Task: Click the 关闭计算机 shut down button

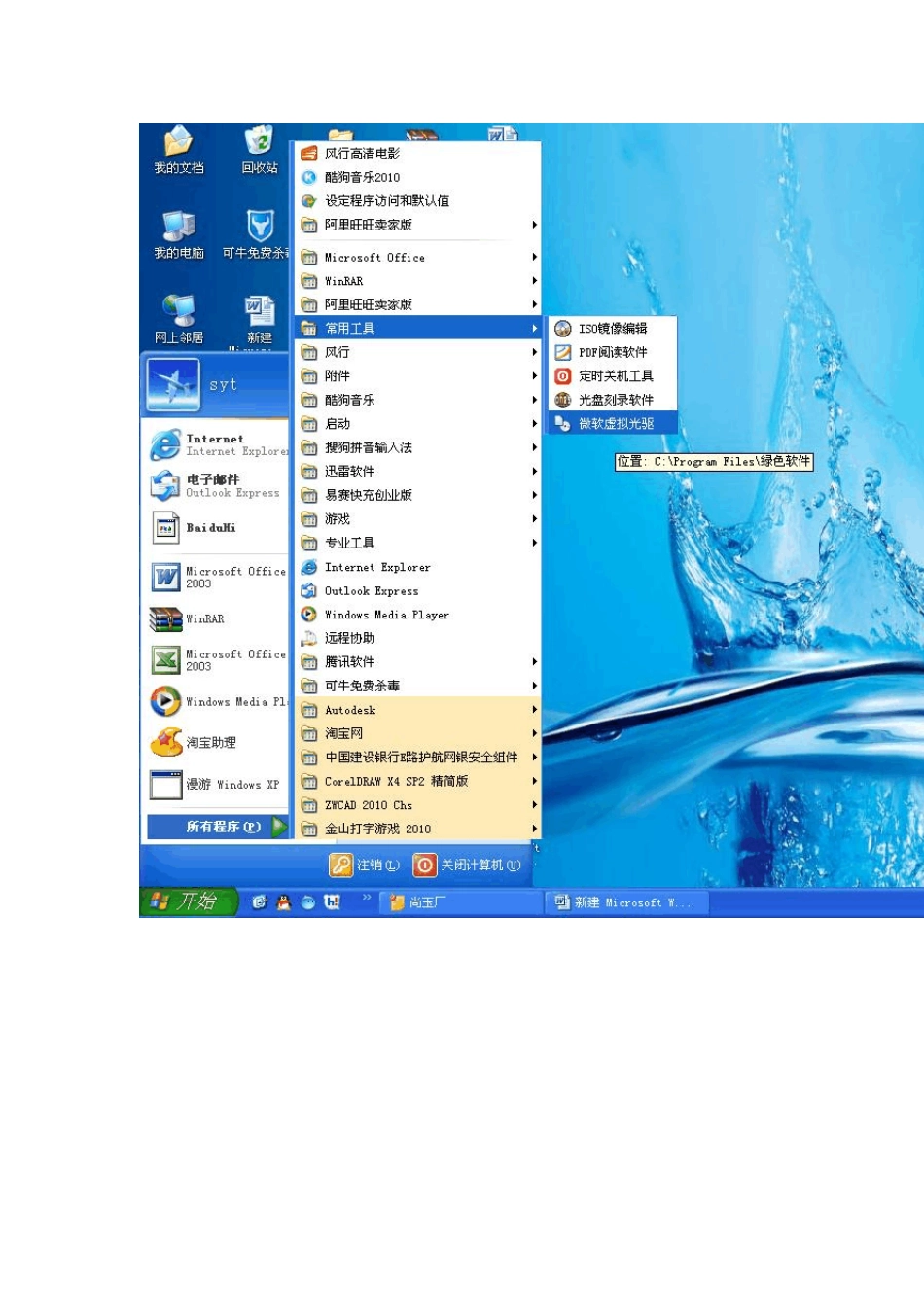Action: tap(467, 865)
